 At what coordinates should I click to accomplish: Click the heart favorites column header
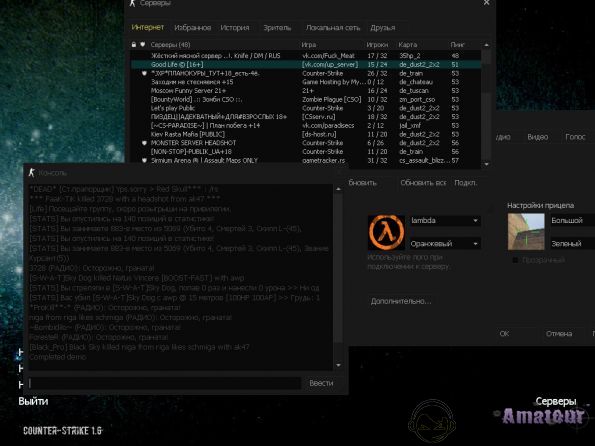pyautogui.click(x=143, y=44)
